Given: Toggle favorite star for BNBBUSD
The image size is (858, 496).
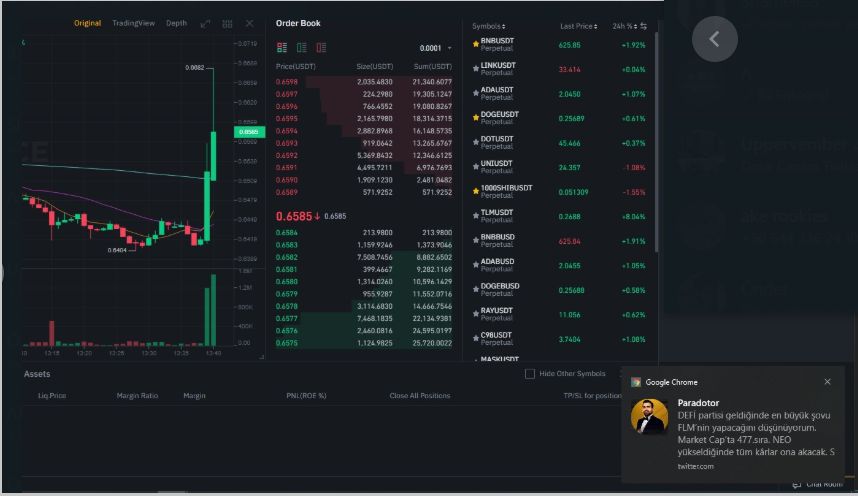Looking at the screenshot, I should click(x=476, y=241).
